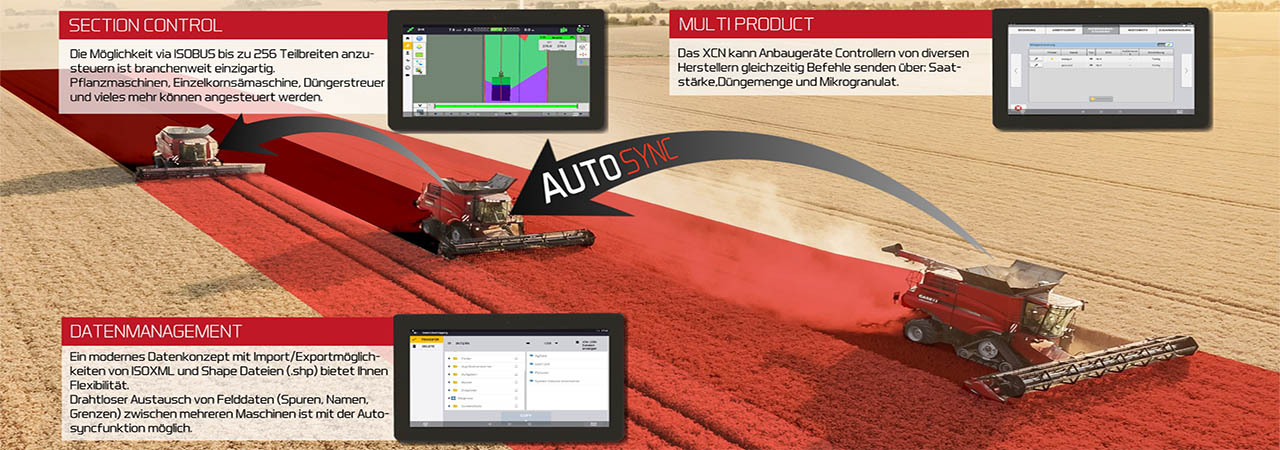Click green camera icon in map tablet header
The width and height of the screenshot is (1280, 450).
(563, 30)
